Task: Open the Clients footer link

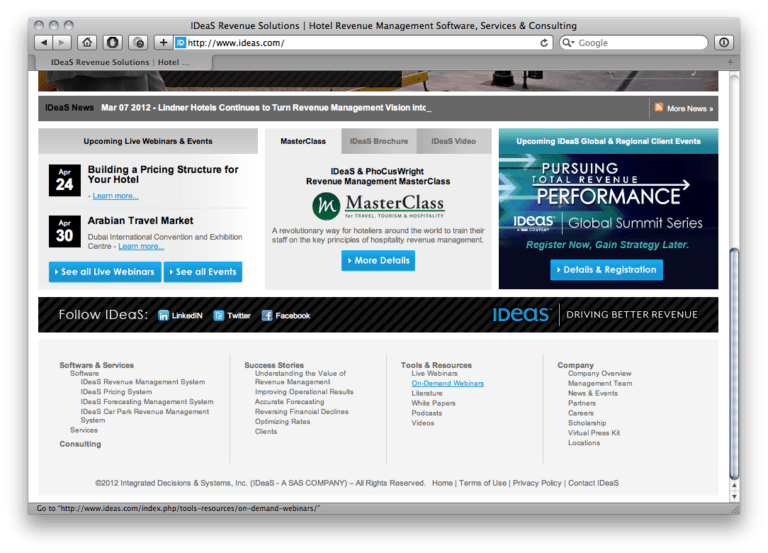Action: pos(266,432)
